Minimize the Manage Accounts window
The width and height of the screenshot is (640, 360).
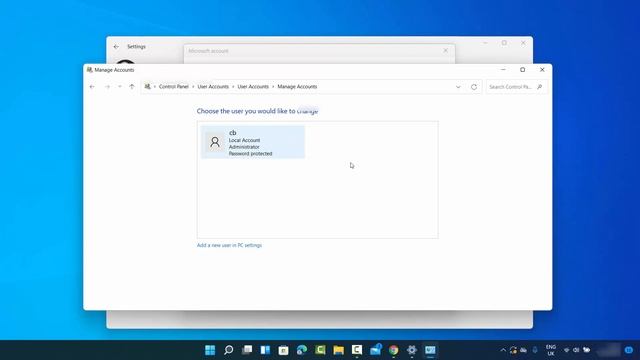click(x=503, y=70)
